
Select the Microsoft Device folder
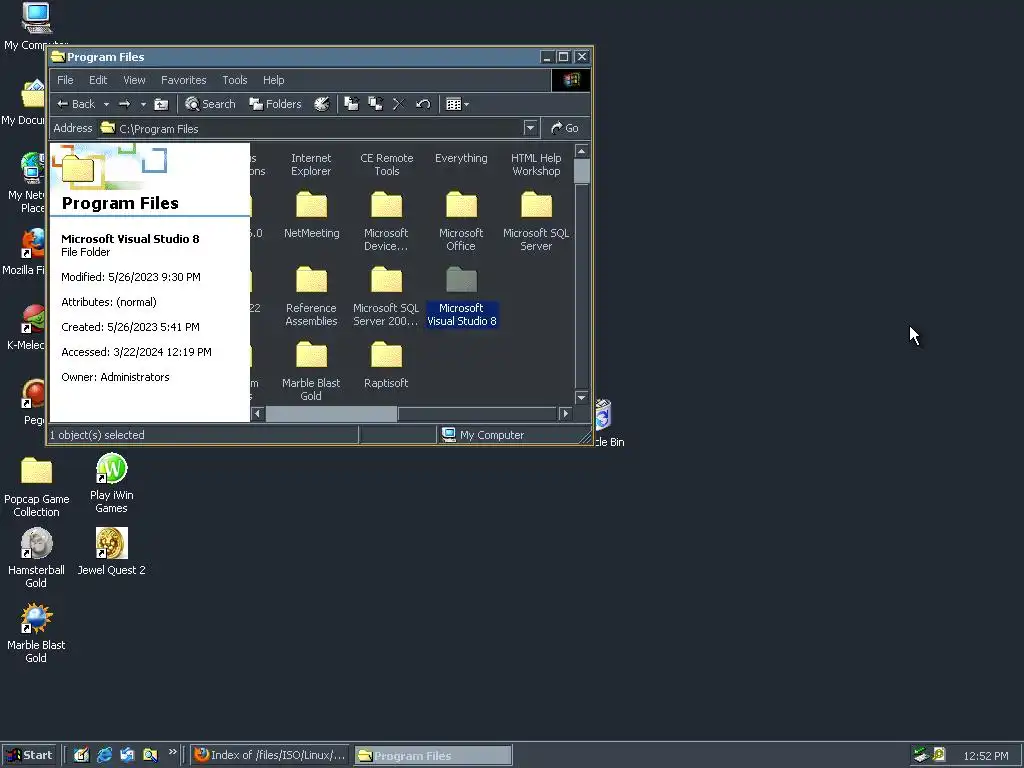click(386, 221)
